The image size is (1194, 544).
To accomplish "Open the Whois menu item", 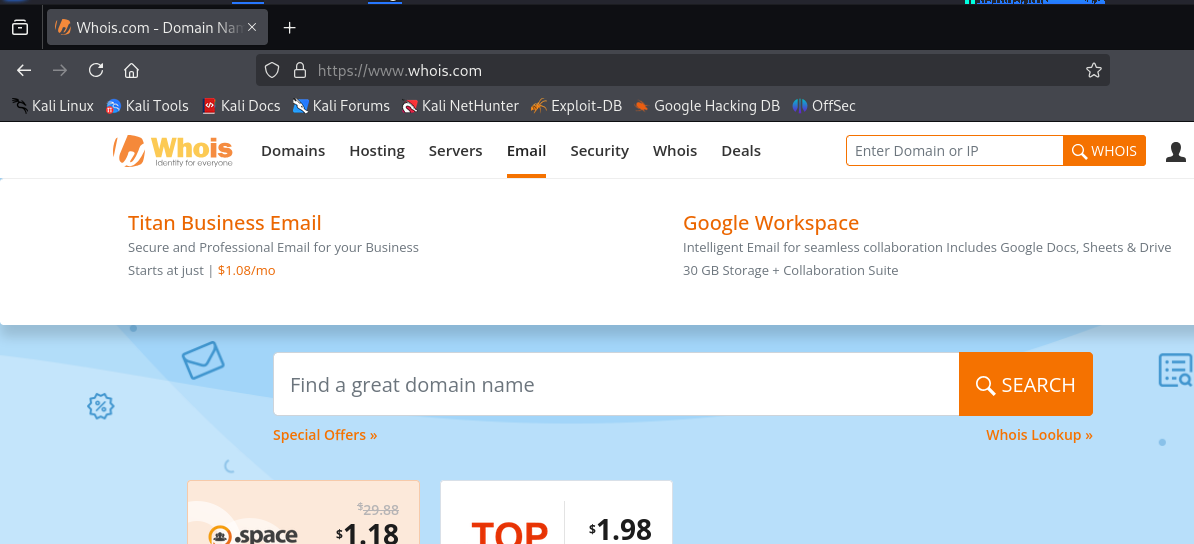I will [675, 151].
